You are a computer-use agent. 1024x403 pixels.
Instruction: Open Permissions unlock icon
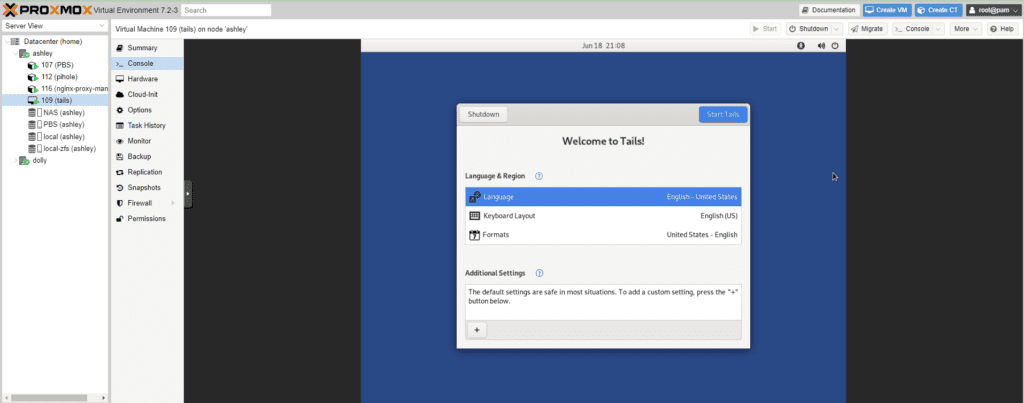click(x=120, y=219)
